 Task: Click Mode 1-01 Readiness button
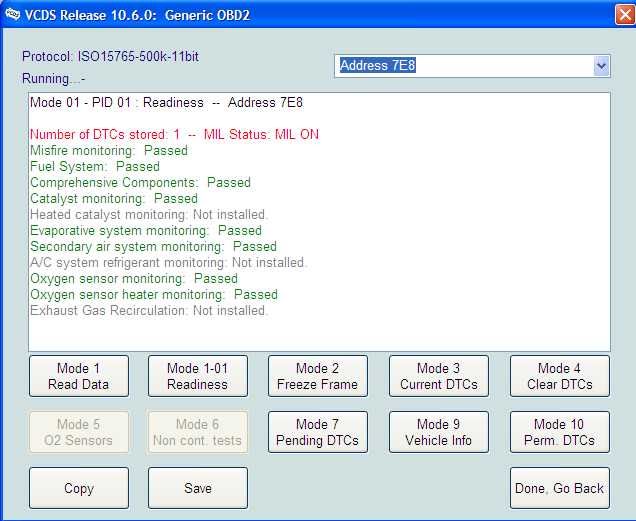point(197,376)
